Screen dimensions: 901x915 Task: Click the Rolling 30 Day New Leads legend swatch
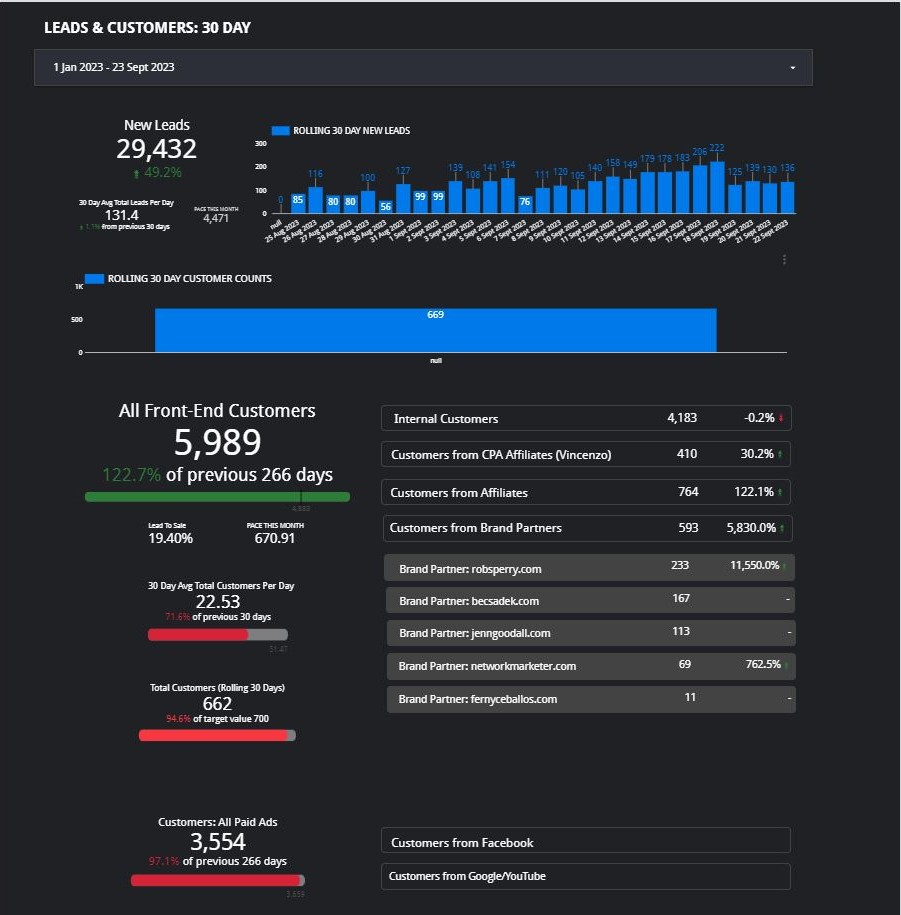280,131
